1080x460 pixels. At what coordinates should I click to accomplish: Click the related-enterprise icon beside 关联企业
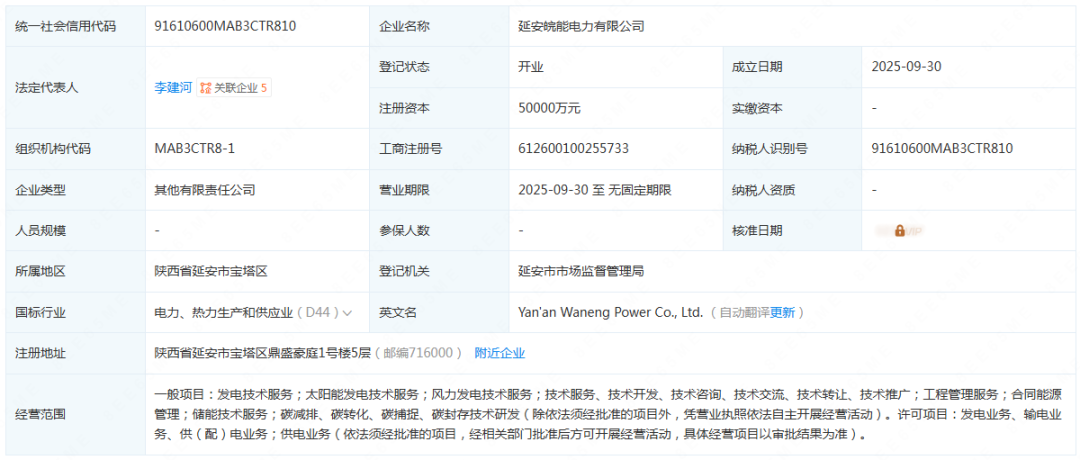pyautogui.click(x=206, y=88)
